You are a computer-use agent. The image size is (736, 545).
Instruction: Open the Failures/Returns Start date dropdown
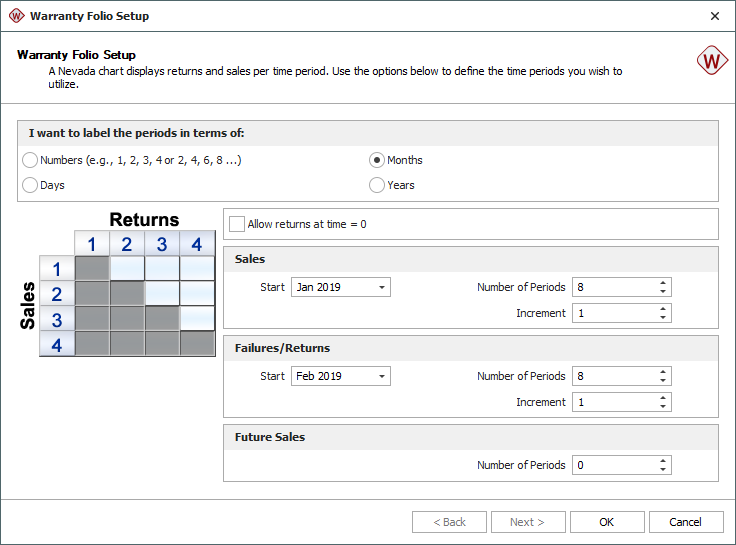(x=382, y=377)
